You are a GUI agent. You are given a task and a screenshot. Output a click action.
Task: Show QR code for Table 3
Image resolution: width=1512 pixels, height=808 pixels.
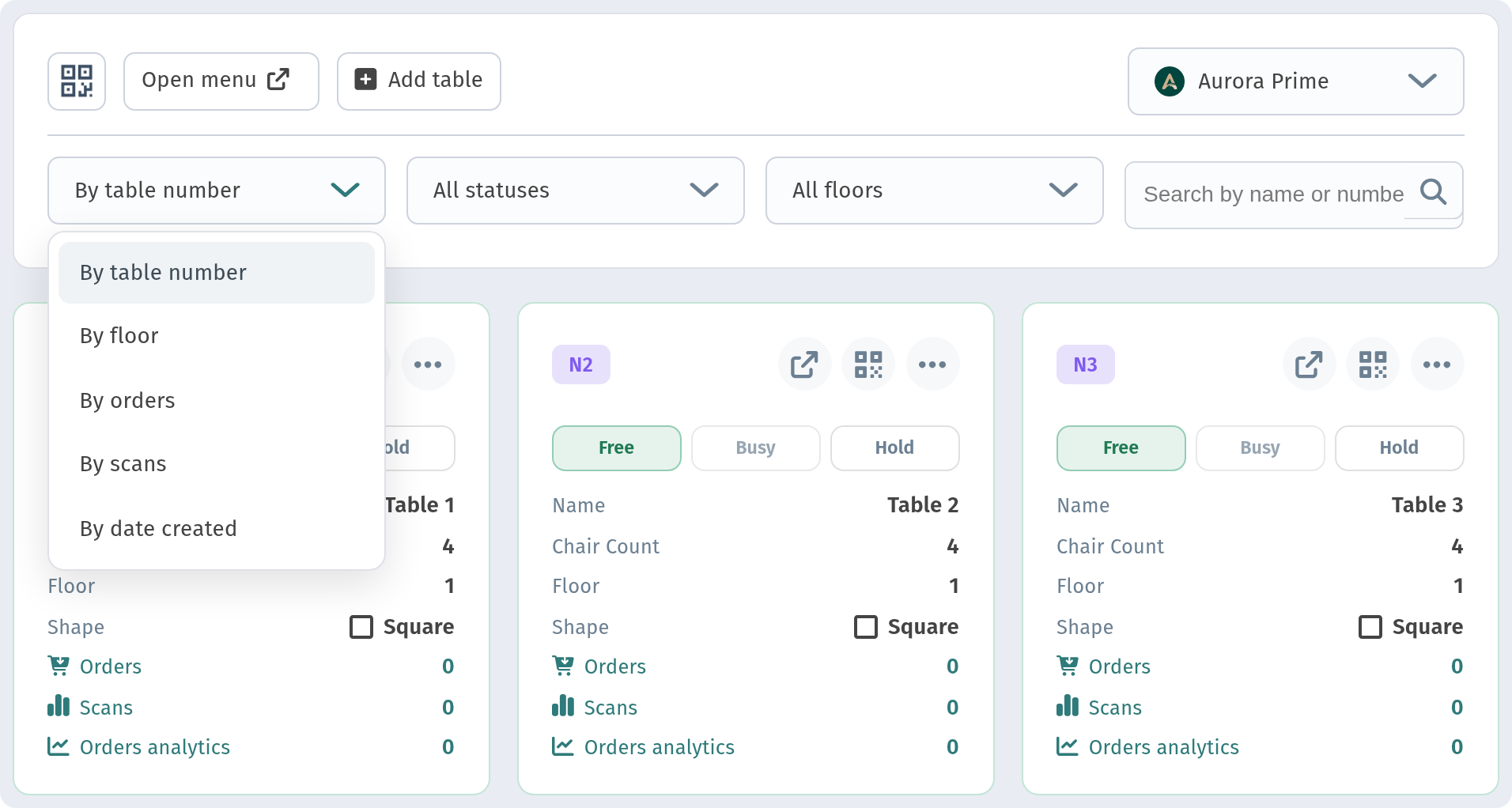pos(1373,364)
